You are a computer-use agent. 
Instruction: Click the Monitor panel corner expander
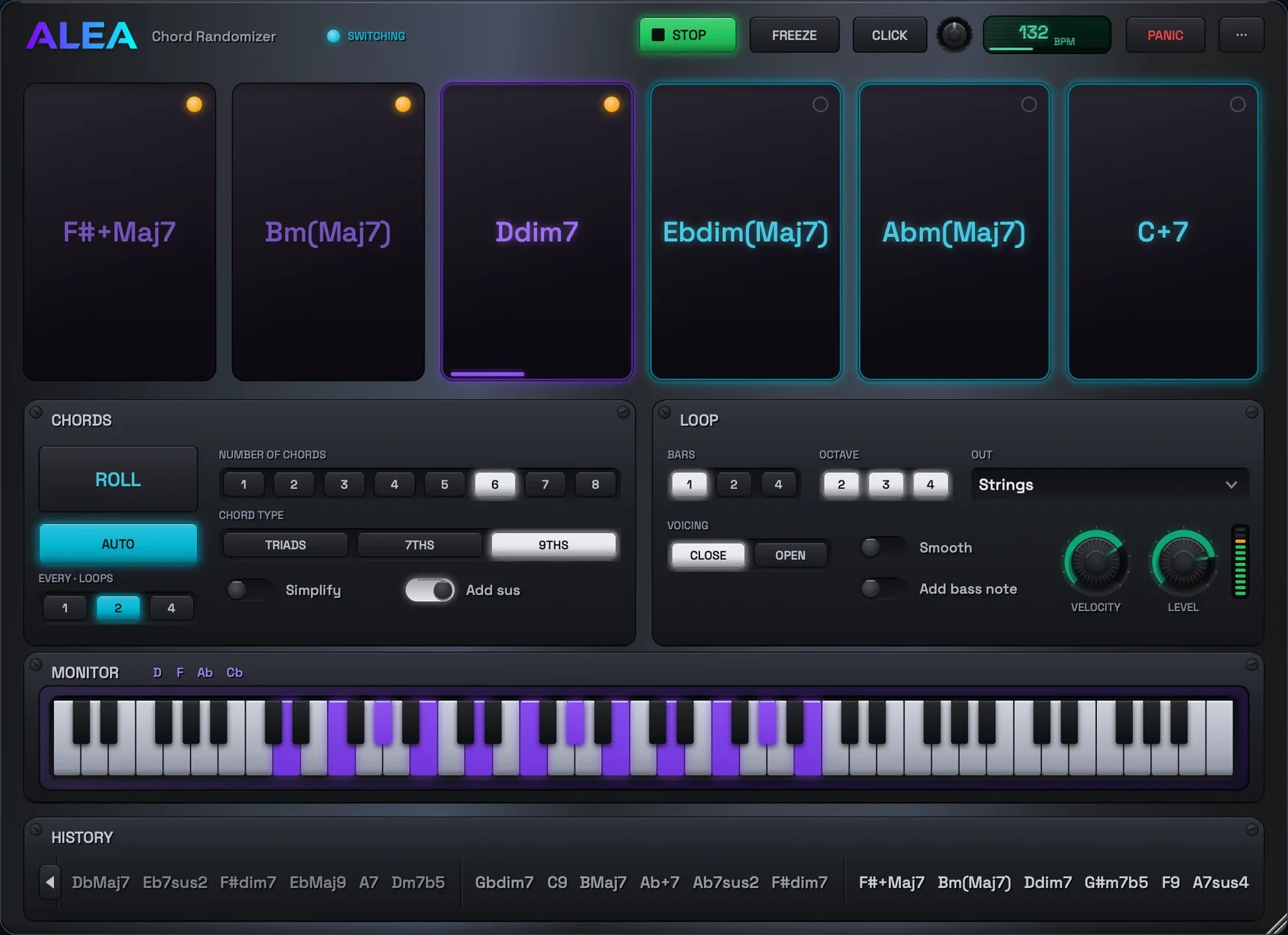tap(1251, 664)
